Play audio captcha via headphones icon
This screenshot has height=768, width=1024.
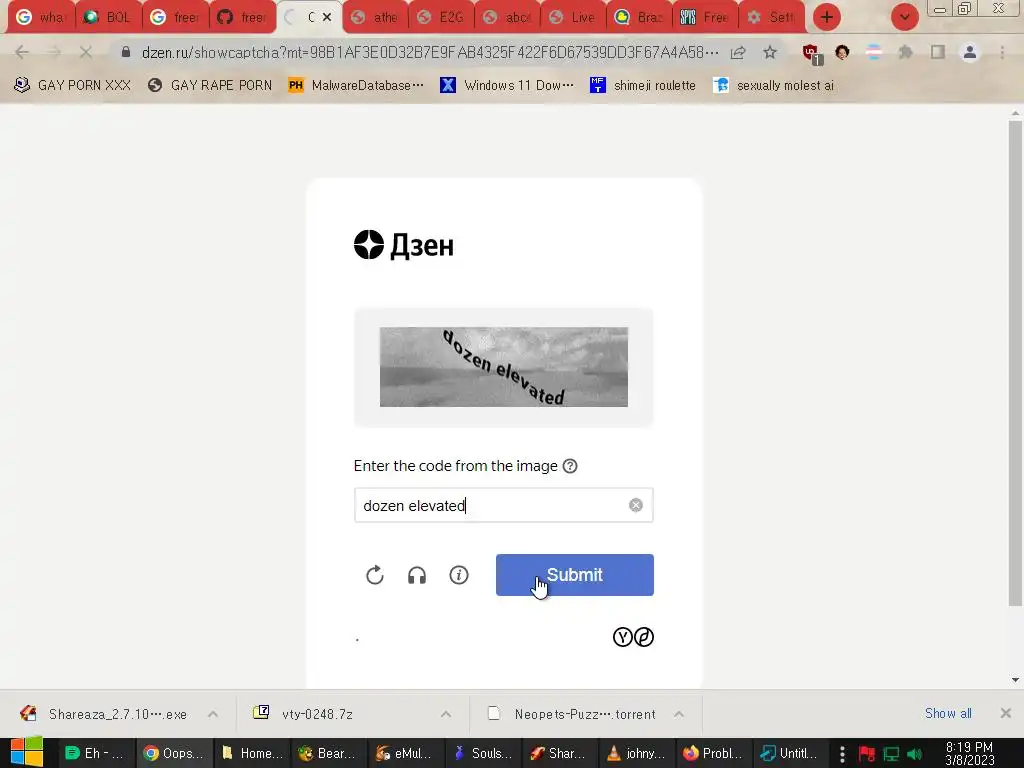417,575
